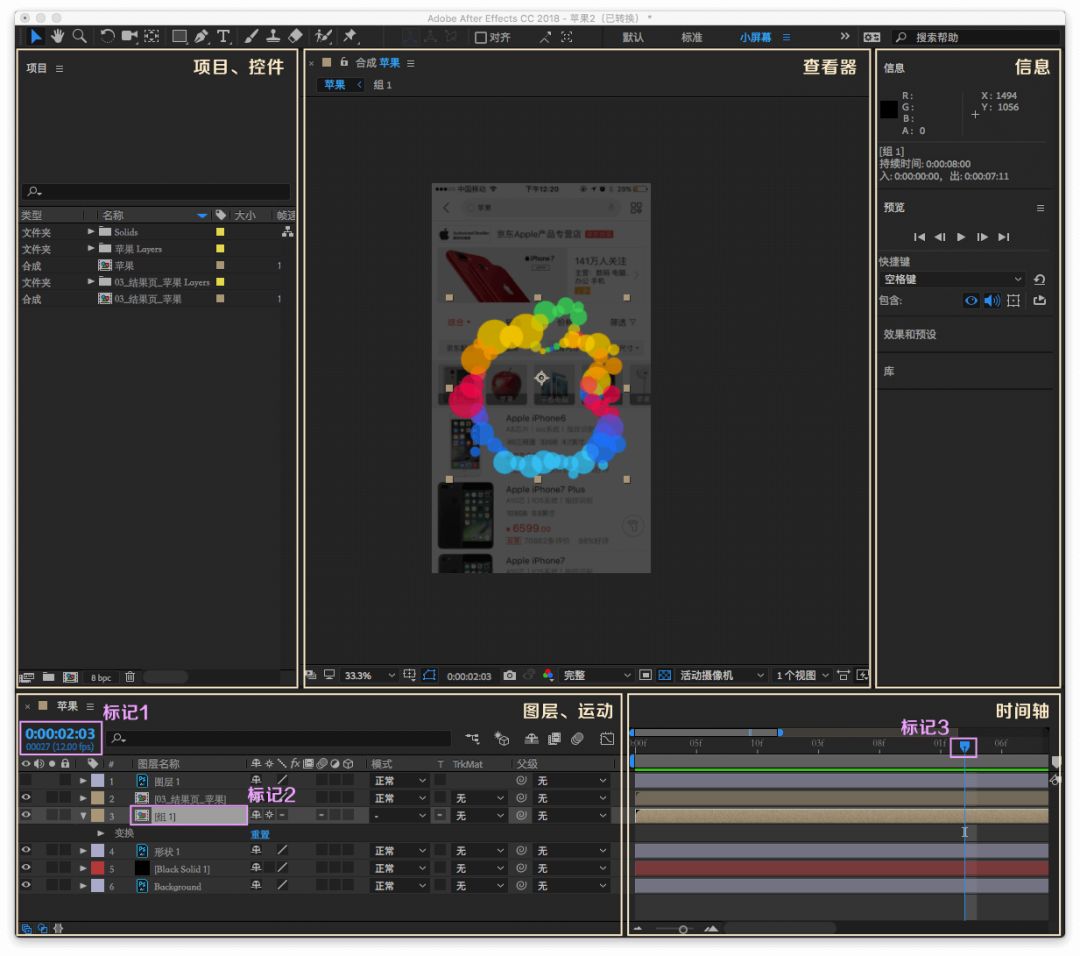The image size is (1080, 956).
Task: Open blend mode dropdown for 图层 1
Action: (x=399, y=780)
